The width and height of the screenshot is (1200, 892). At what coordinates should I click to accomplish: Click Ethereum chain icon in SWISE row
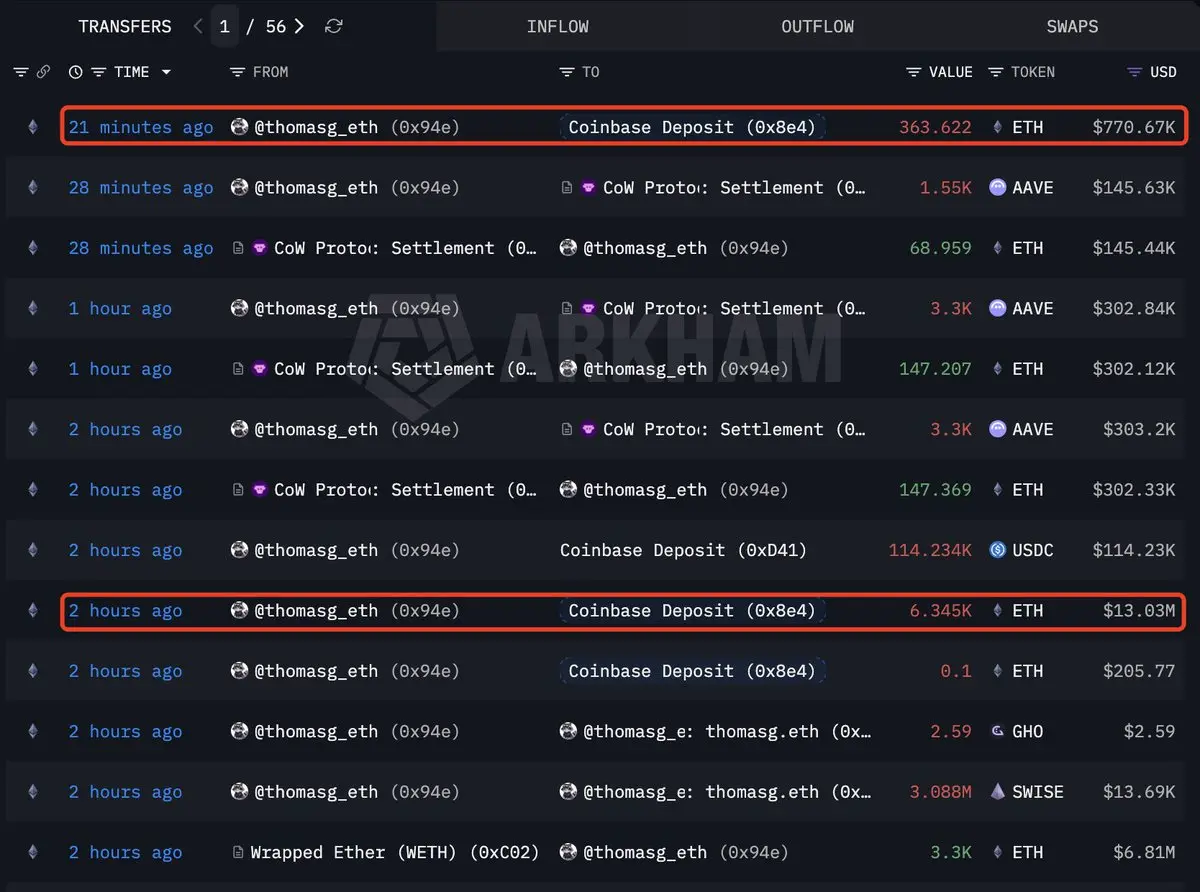pyautogui.click(x=32, y=792)
